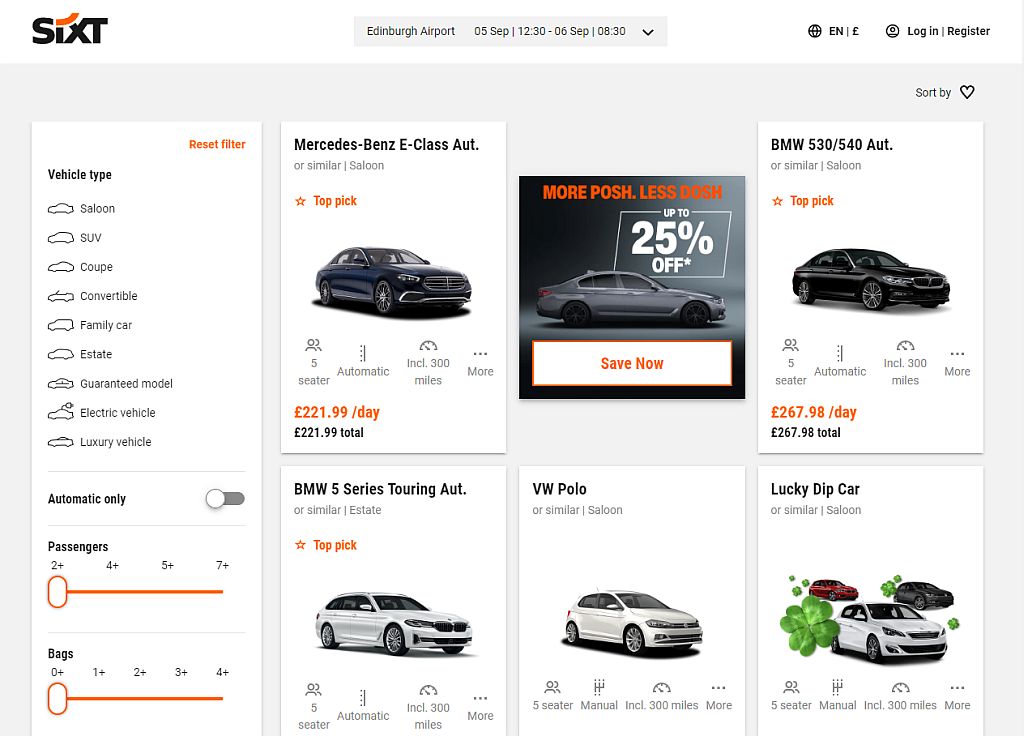
Task: Toggle the Family car filter
Action: [x=59, y=325]
